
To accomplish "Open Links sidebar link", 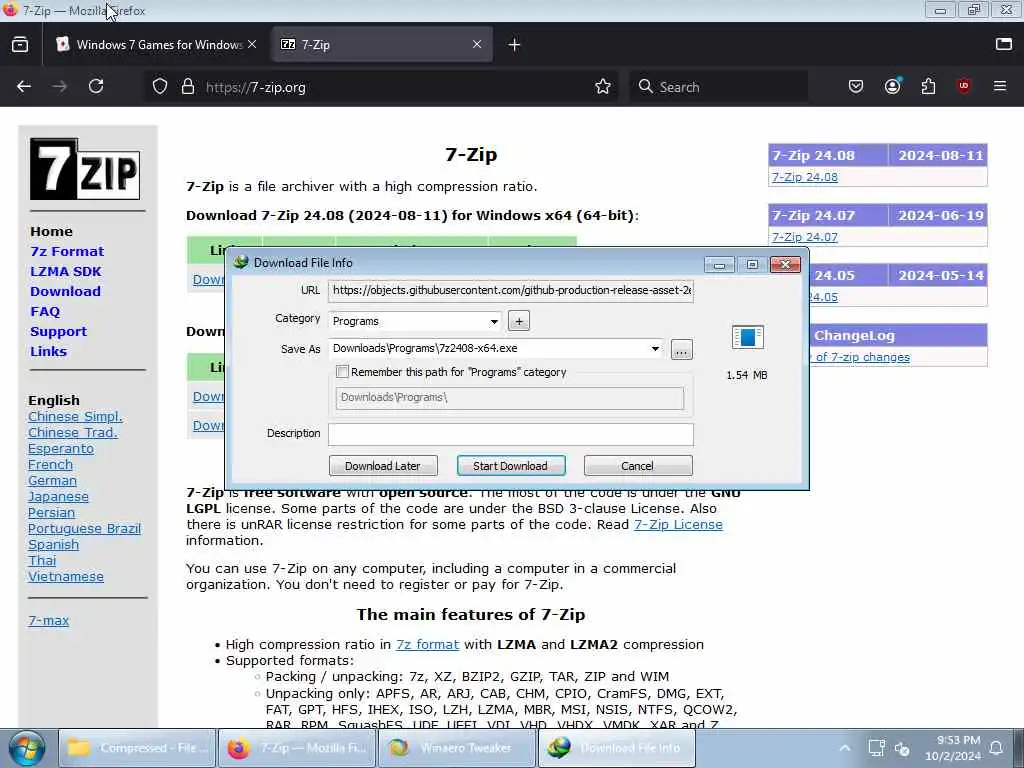I will click(48, 351).
